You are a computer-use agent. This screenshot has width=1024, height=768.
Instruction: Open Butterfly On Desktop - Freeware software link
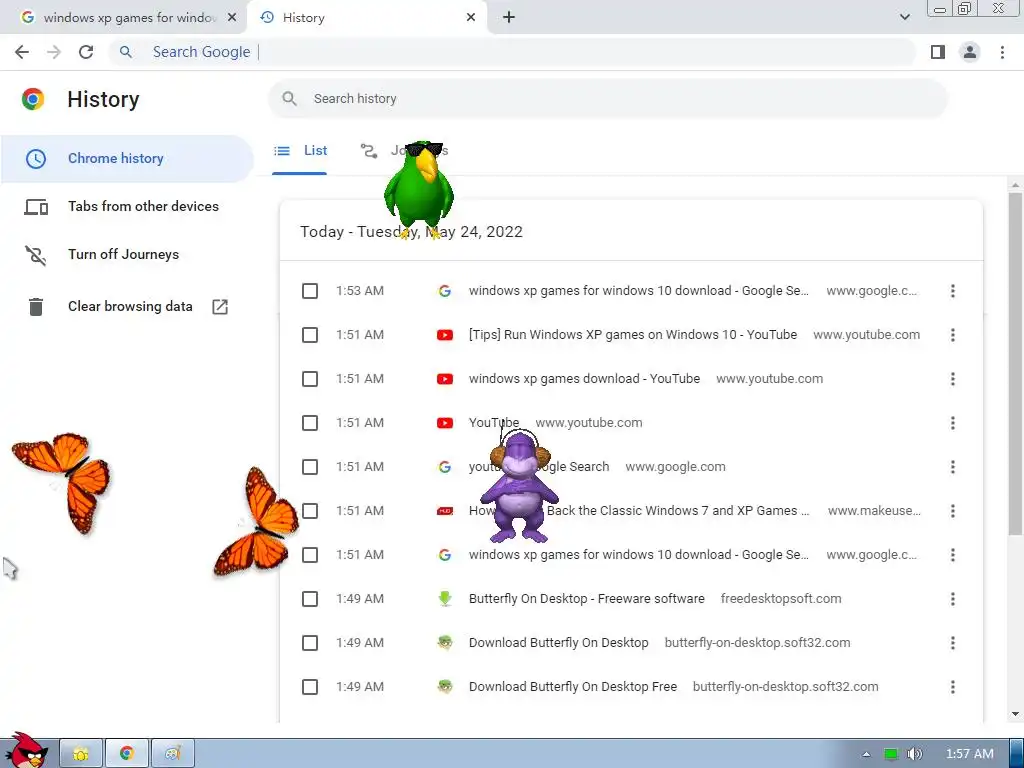pos(586,599)
